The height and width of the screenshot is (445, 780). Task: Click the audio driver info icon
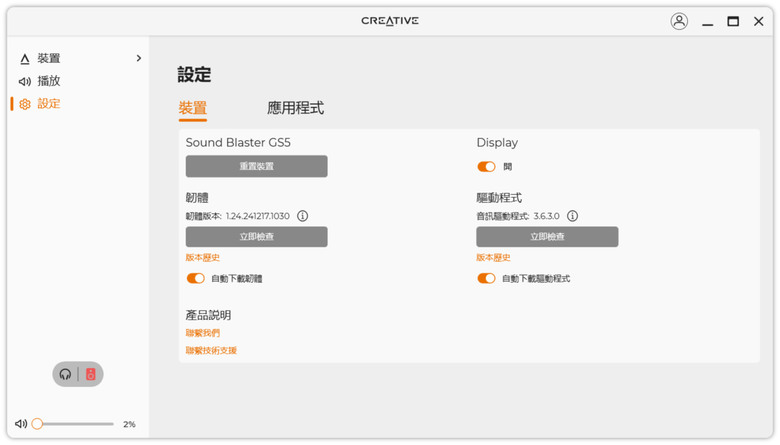[x=573, y=216]
